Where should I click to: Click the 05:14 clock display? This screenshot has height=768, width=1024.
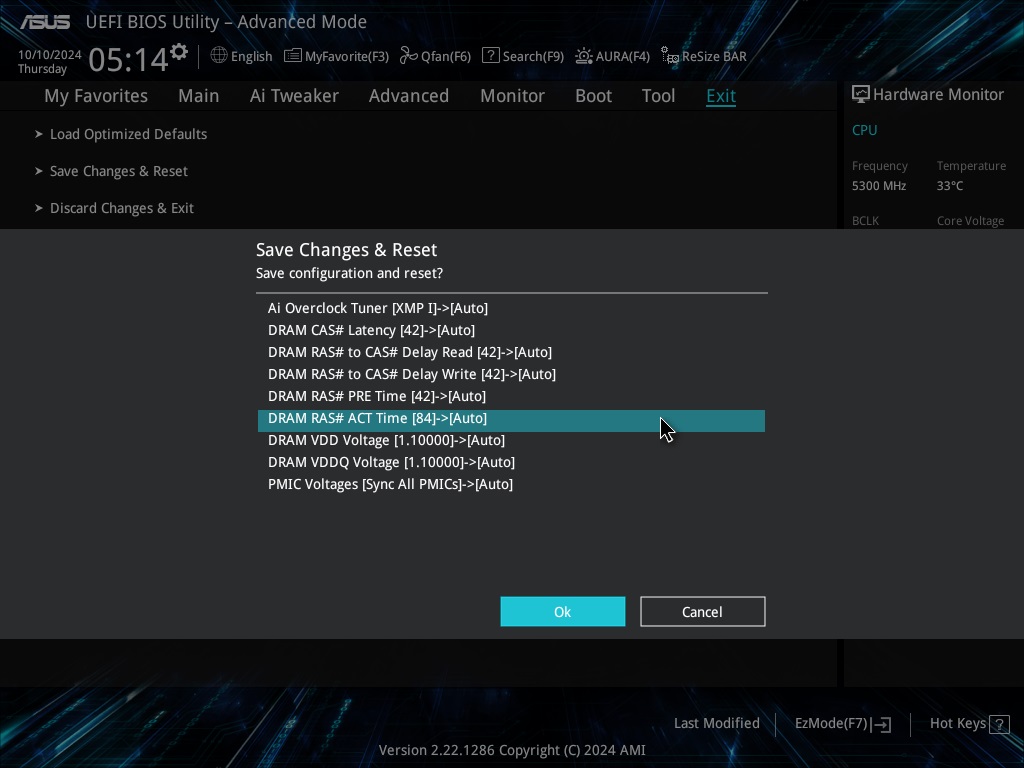tap(128, 60)
